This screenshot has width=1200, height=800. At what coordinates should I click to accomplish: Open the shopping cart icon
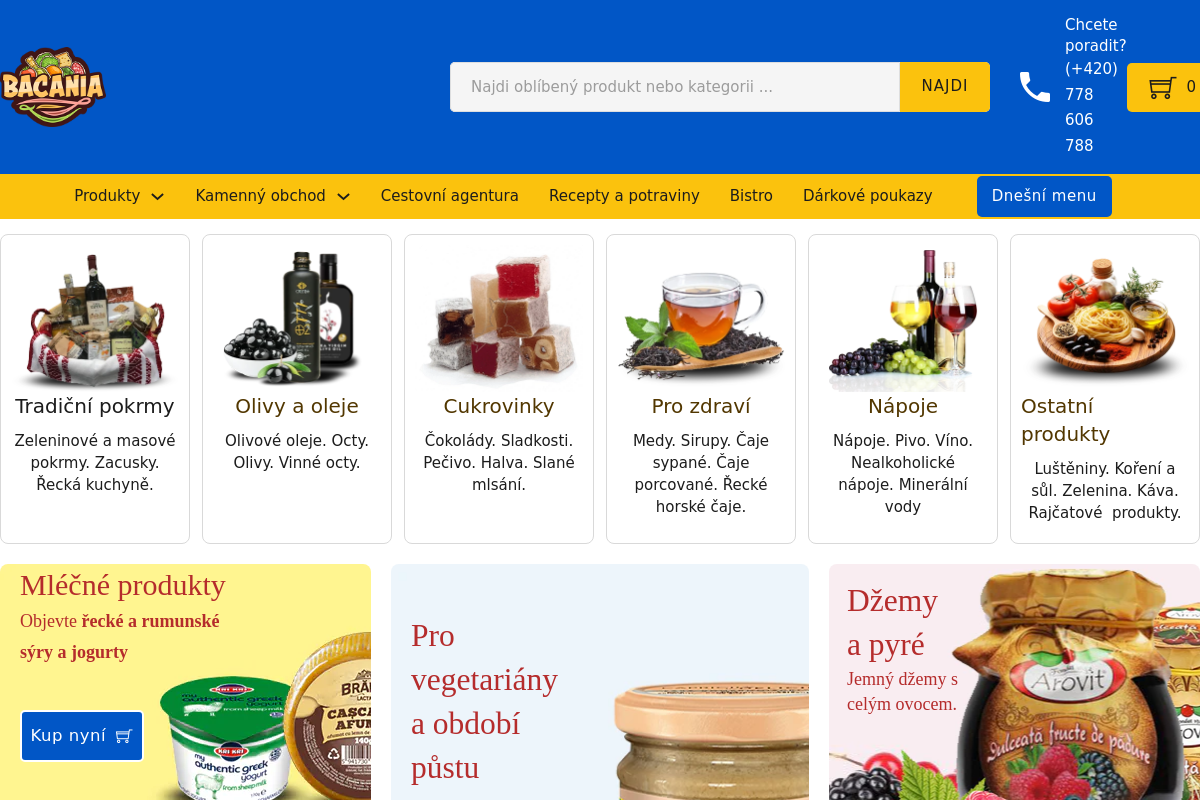[1162, 87]
